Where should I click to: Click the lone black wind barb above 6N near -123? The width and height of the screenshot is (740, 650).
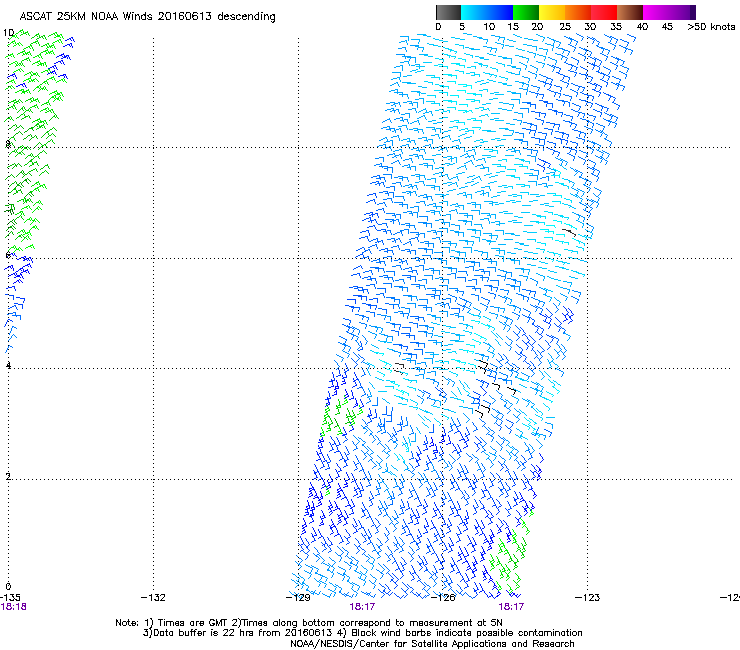click(569, 232)
